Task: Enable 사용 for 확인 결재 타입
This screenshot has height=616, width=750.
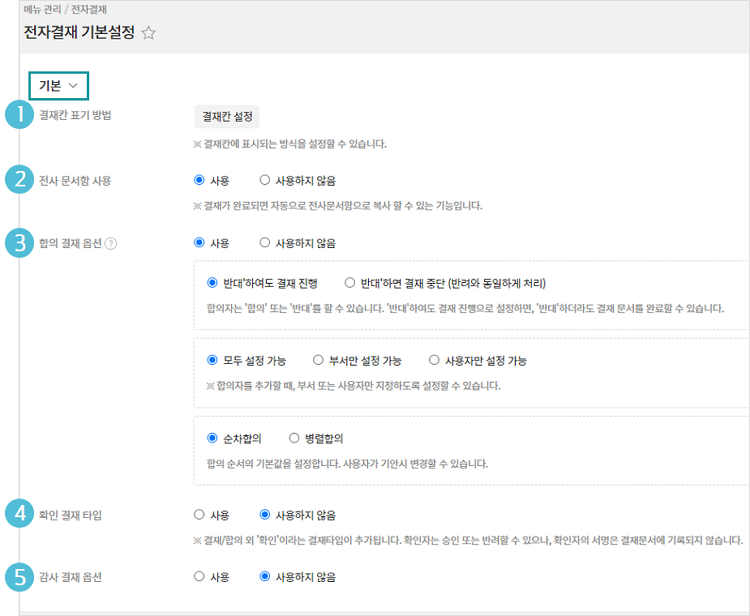Action: coord(199,515)
